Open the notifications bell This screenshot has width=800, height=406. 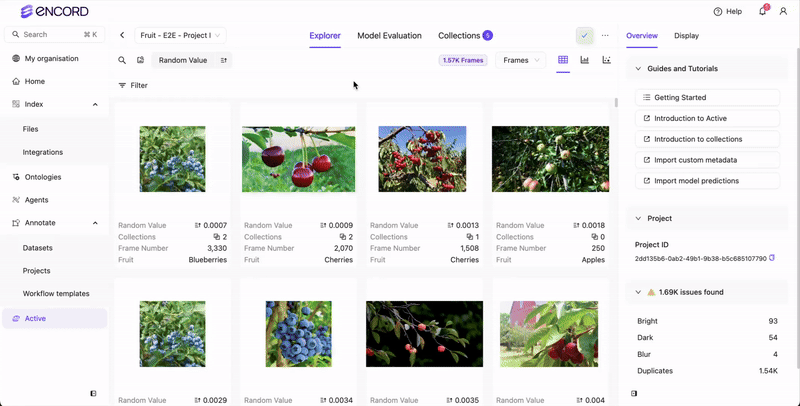(x=763, y=11)
